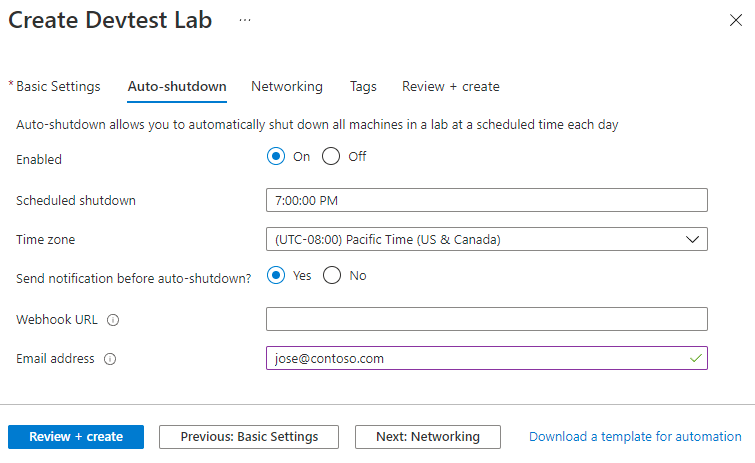Go to the Tags tab
The width and height of the screenshot is (755, 463).
click(x=363, y=87)
